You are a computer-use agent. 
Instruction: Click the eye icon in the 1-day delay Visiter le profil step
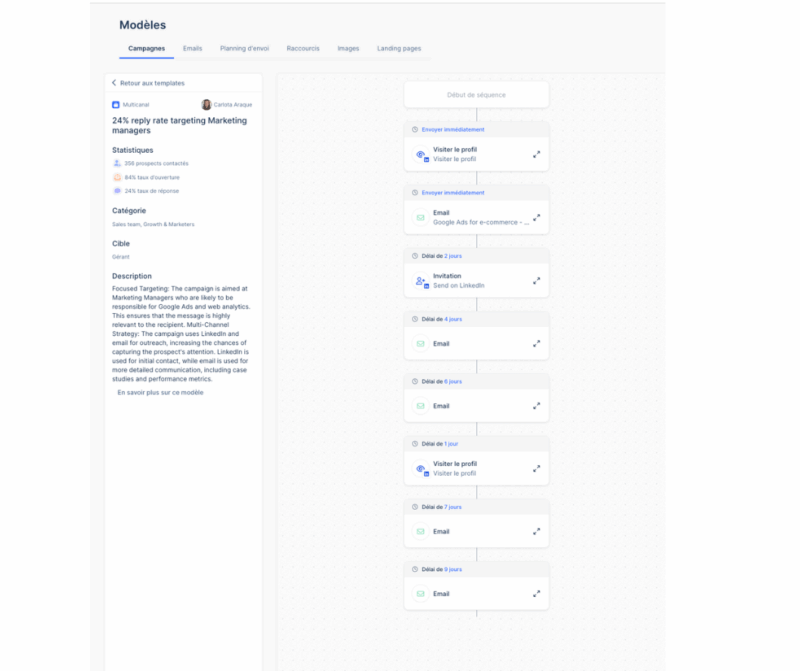point(421,468)
